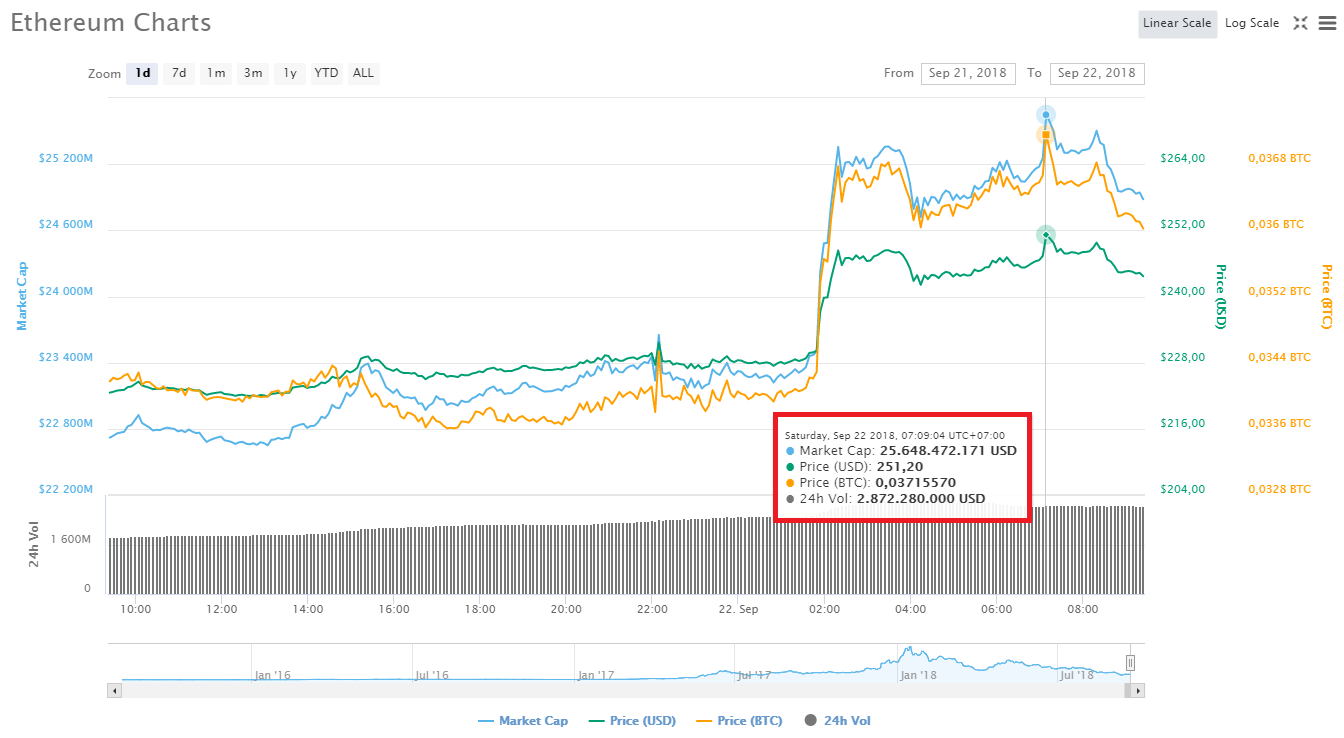
Task: Select the 1y zoom range
Action: pyautogui.click(x=290, y=73)
